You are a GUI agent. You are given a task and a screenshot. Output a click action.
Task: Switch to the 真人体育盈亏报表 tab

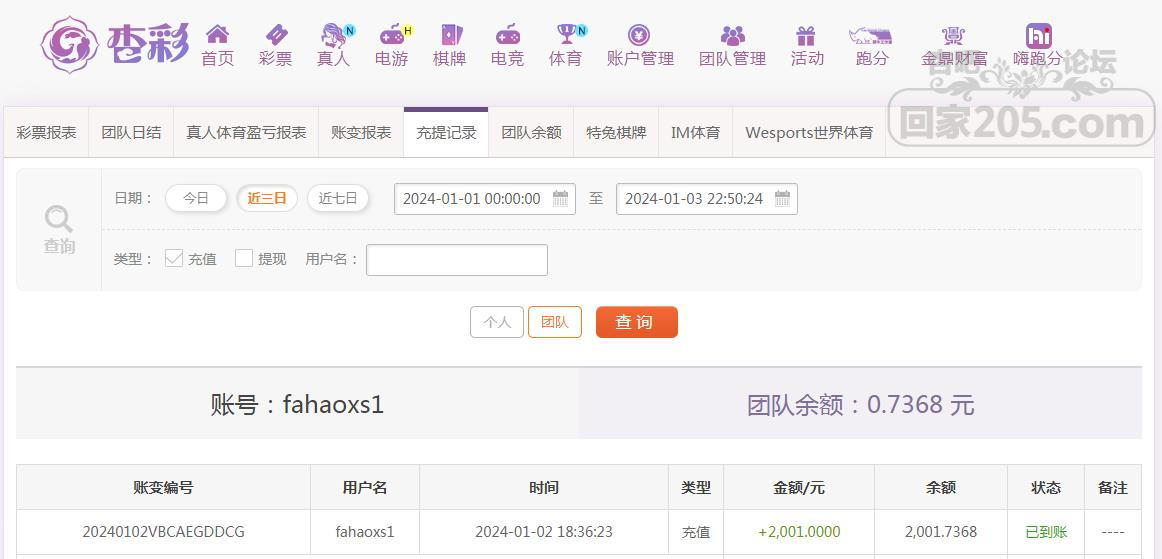click(x=246, y=133)
